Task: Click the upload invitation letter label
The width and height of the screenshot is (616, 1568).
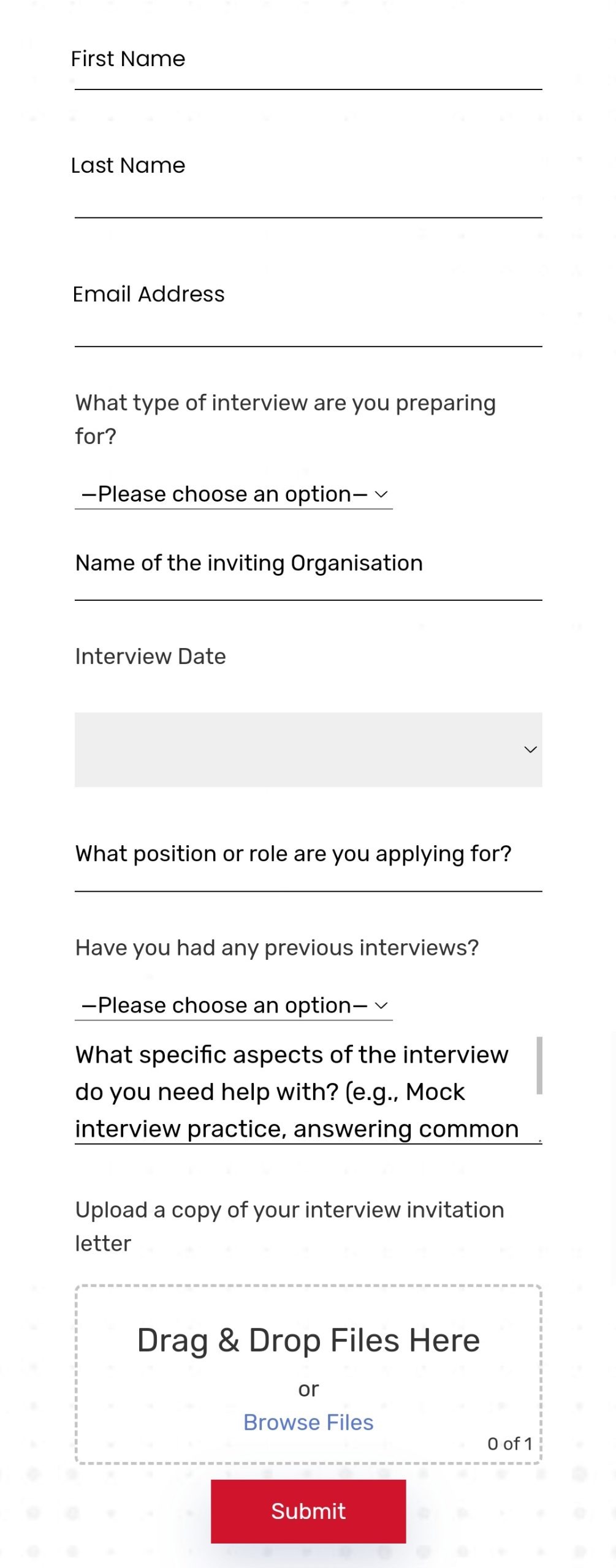Action: [x=289, y=1227]
